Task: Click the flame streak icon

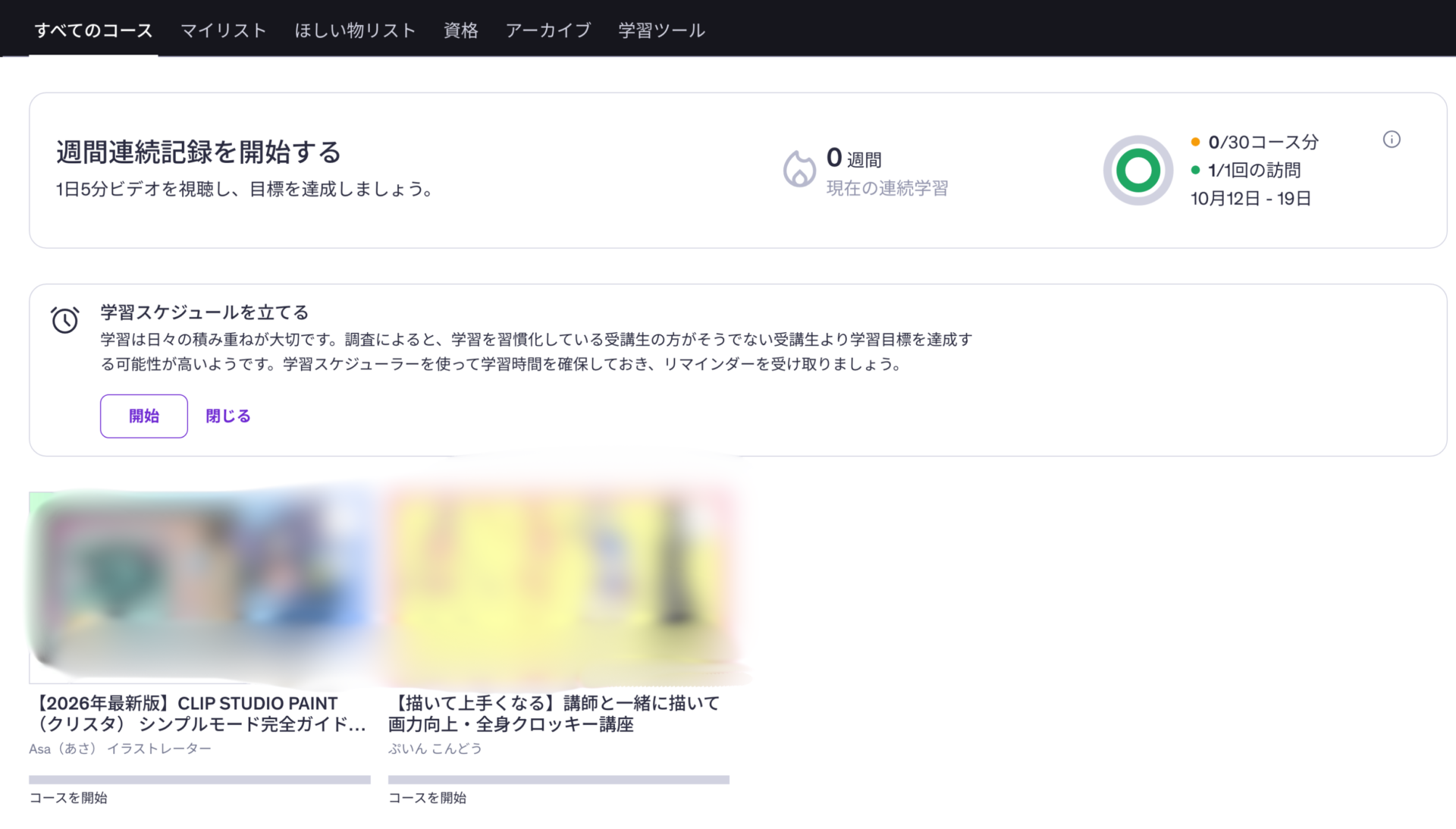Action: [x=799, y=168]
